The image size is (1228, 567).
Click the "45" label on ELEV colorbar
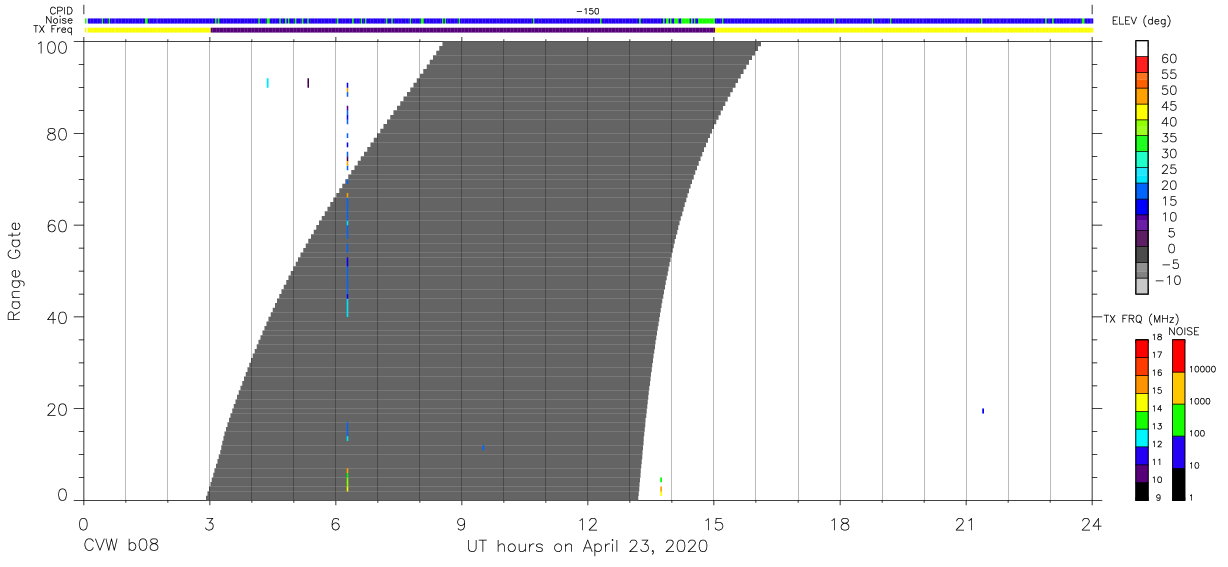[x=1168, y=106]
